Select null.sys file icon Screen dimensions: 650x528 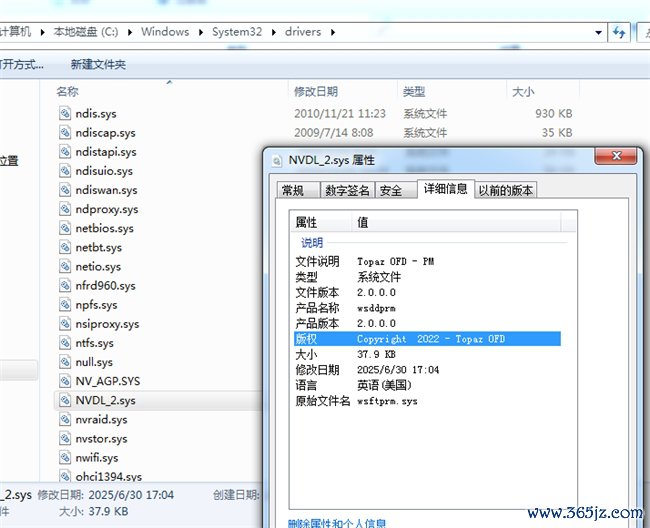65,361
